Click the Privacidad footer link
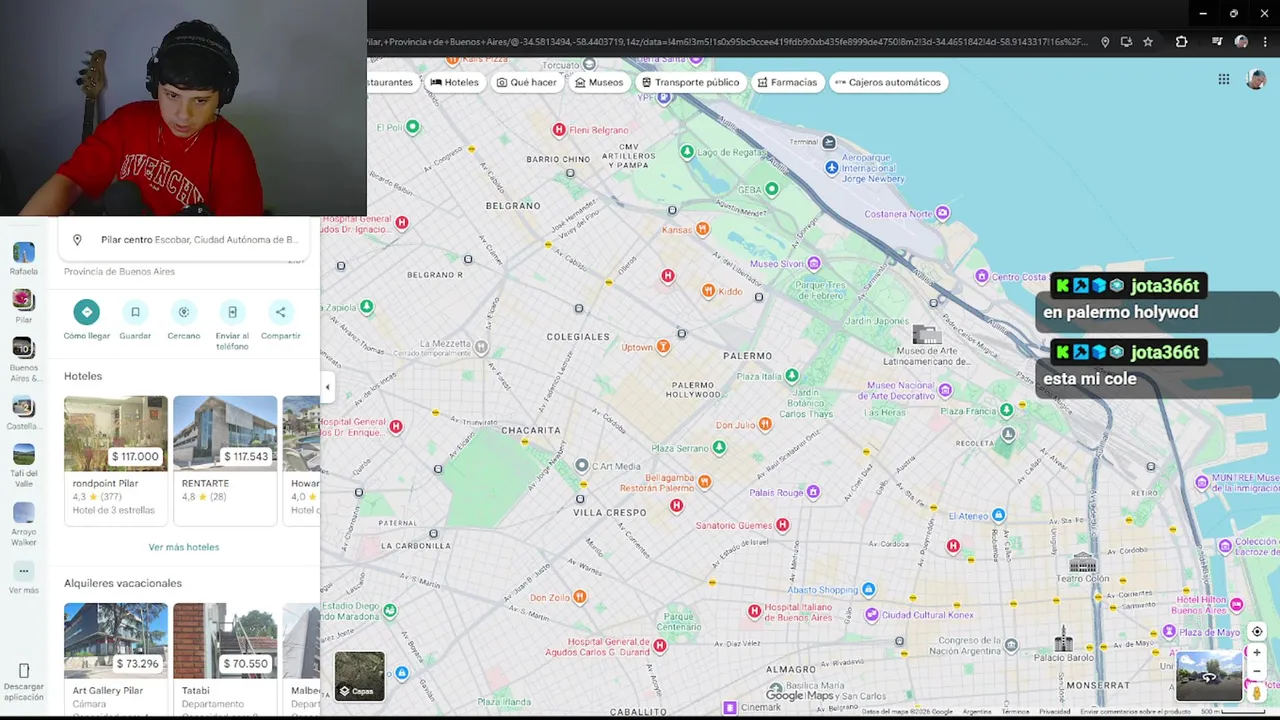Screen dimensions: 1280x720 [1054, 712]
